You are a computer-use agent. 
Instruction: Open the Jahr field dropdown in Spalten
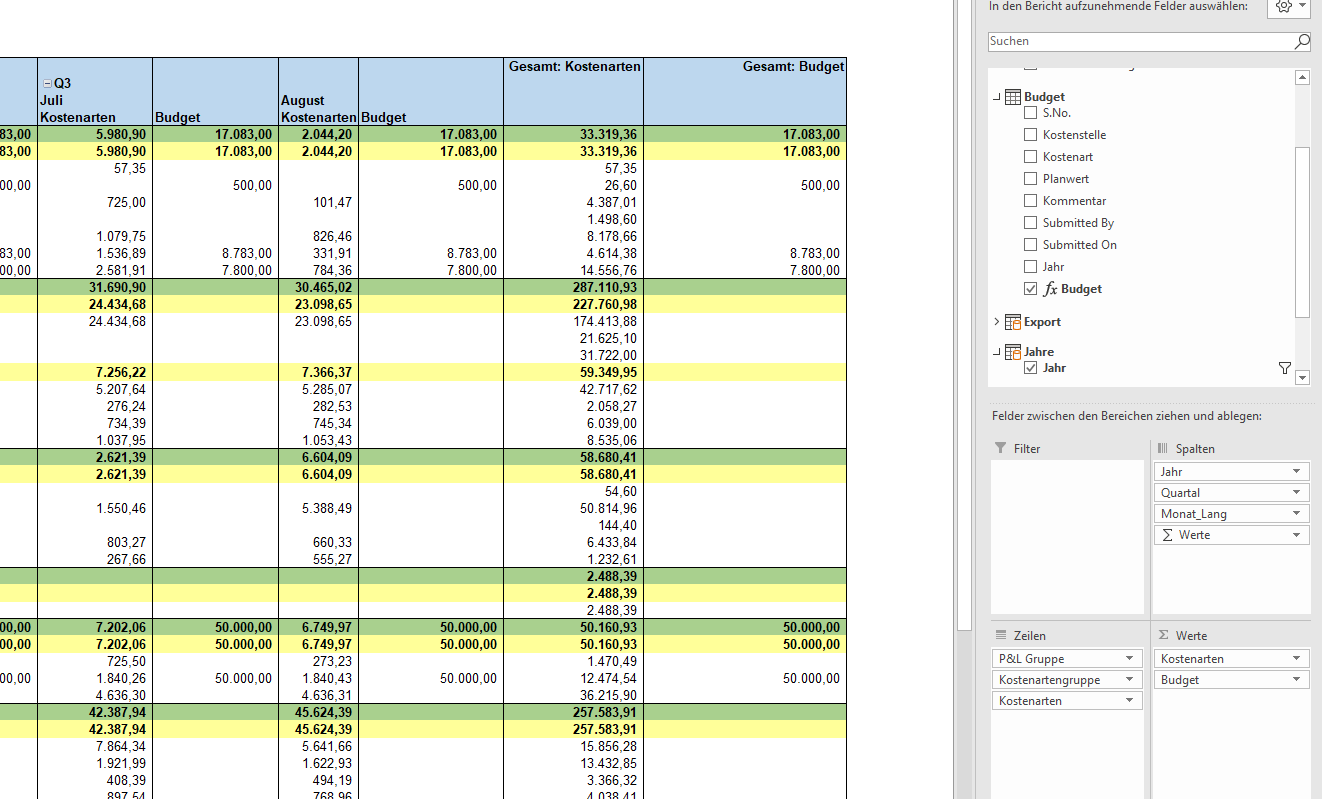(x=1297, y=472)
